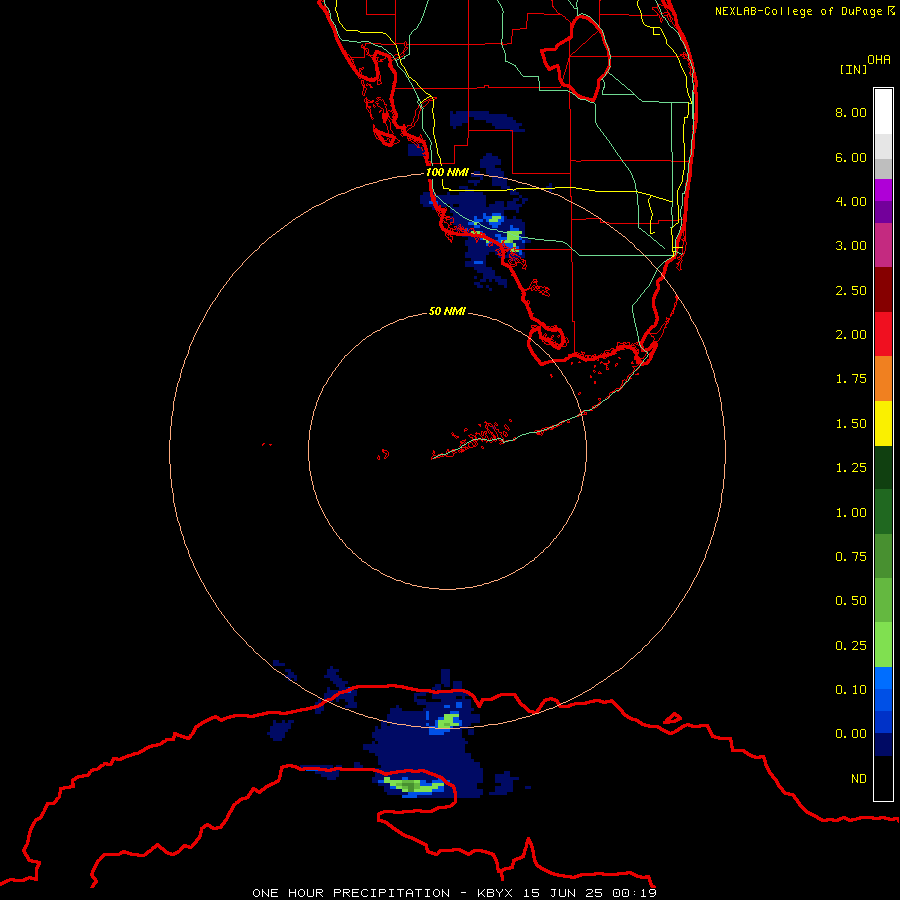Viewport: 900px width, 900px height.
Task: Click the '3.00' scale value
Action: [851, 246]
